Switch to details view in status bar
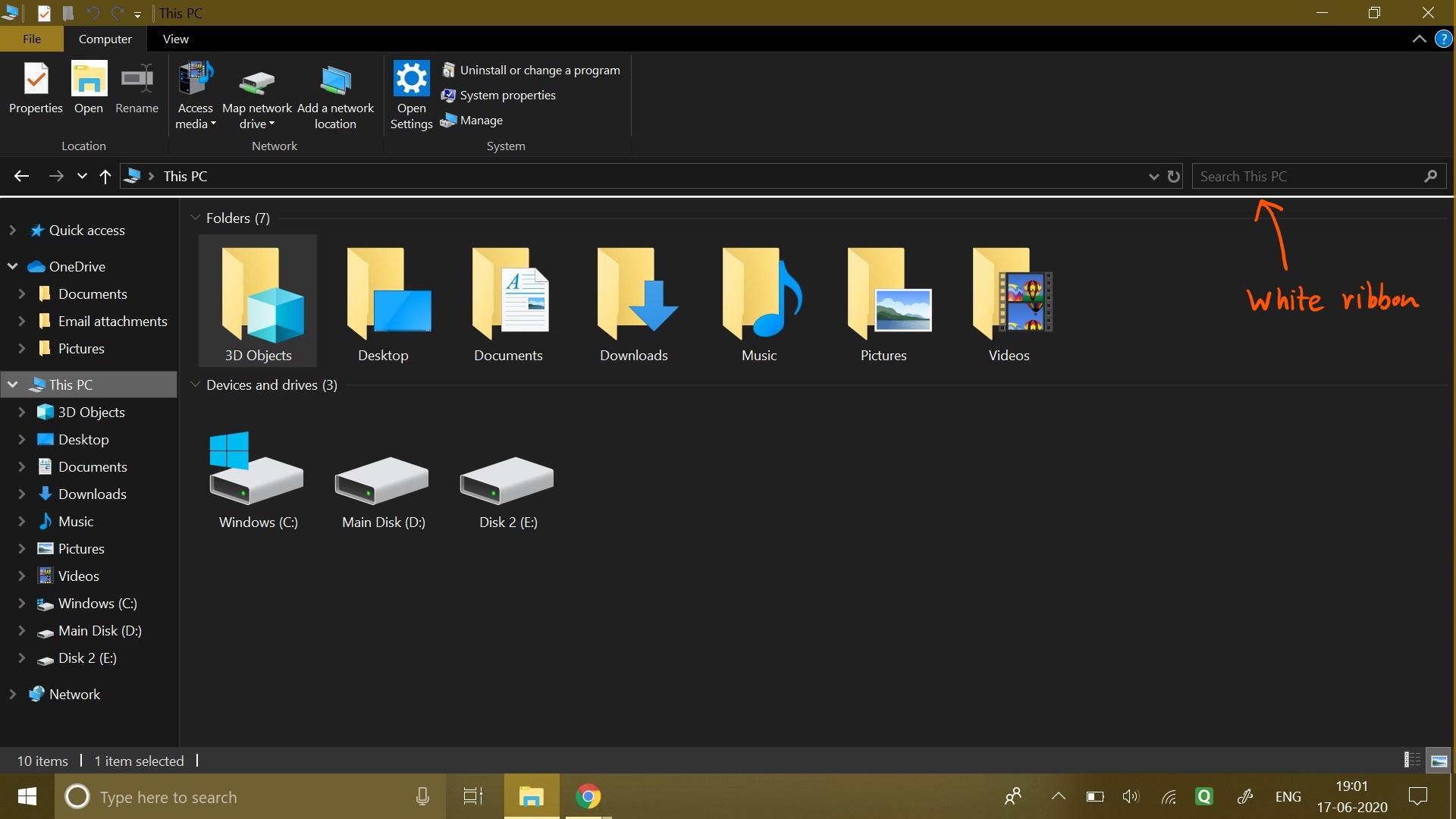1456x819 pixels. 1412,760
